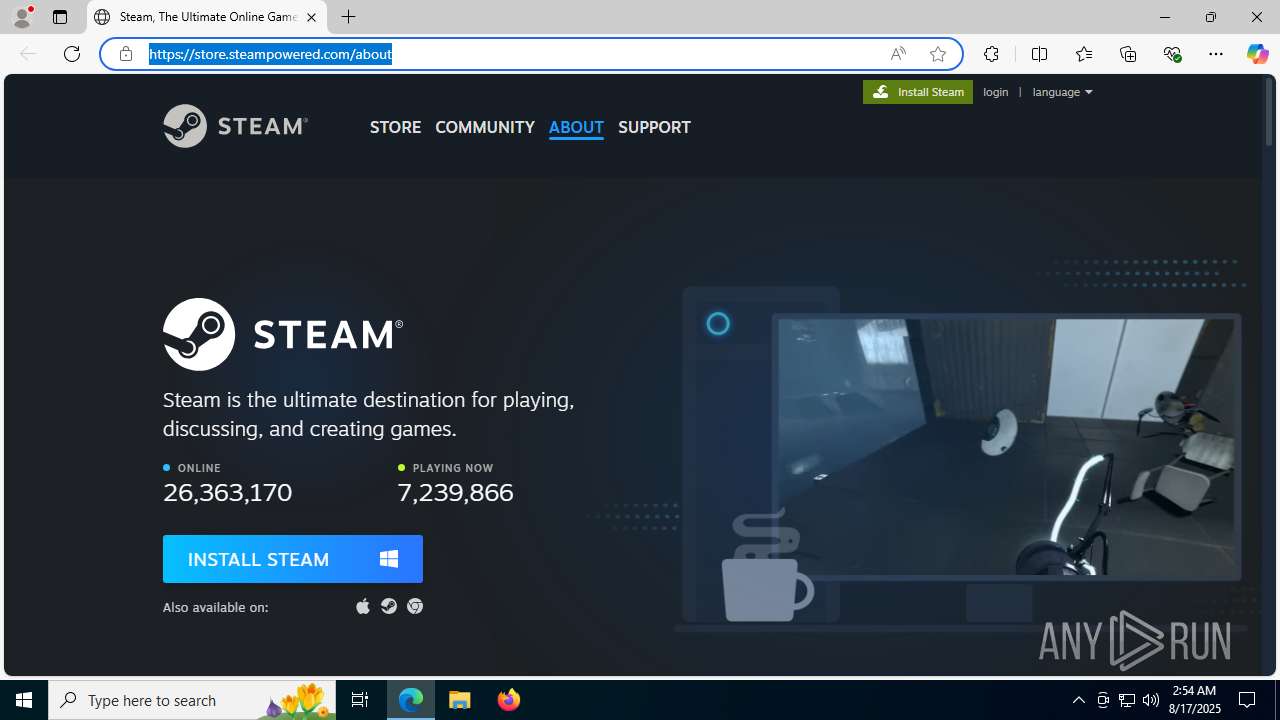Click the taskbar clock showing 2:54 AM

click(x=1194, y=699)
